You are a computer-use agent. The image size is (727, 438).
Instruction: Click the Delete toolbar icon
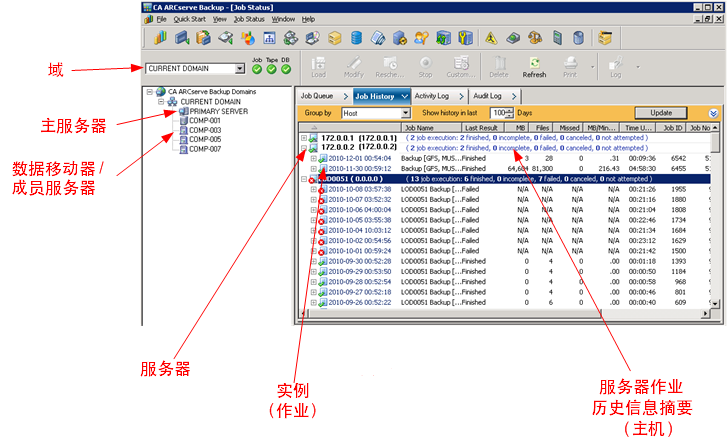coord(498,67)
